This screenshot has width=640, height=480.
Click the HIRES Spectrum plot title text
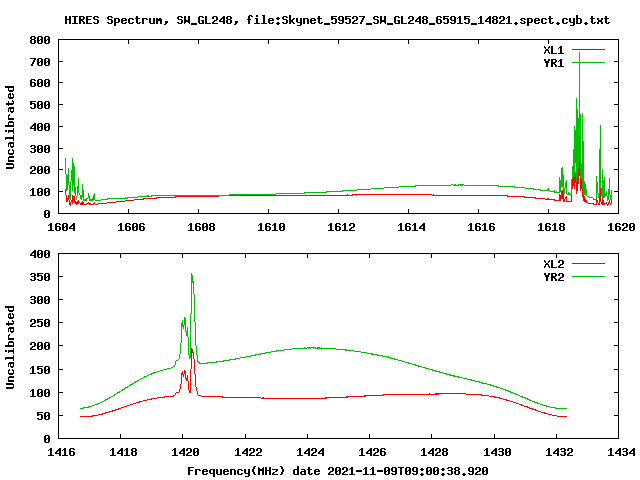337,20
